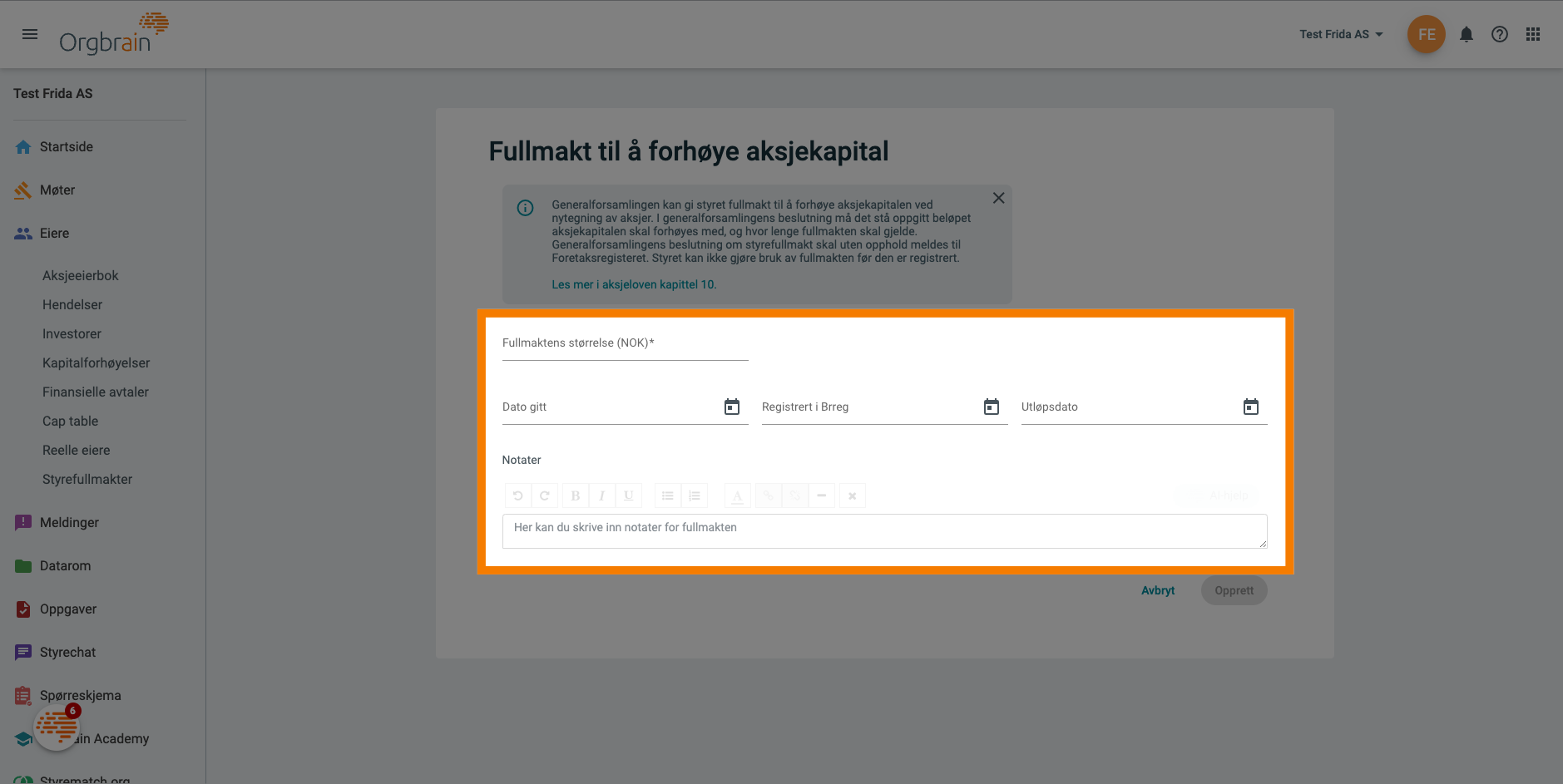Clear formatting with the X icon
The image size is (1563, 784).
tap(853, 496)
